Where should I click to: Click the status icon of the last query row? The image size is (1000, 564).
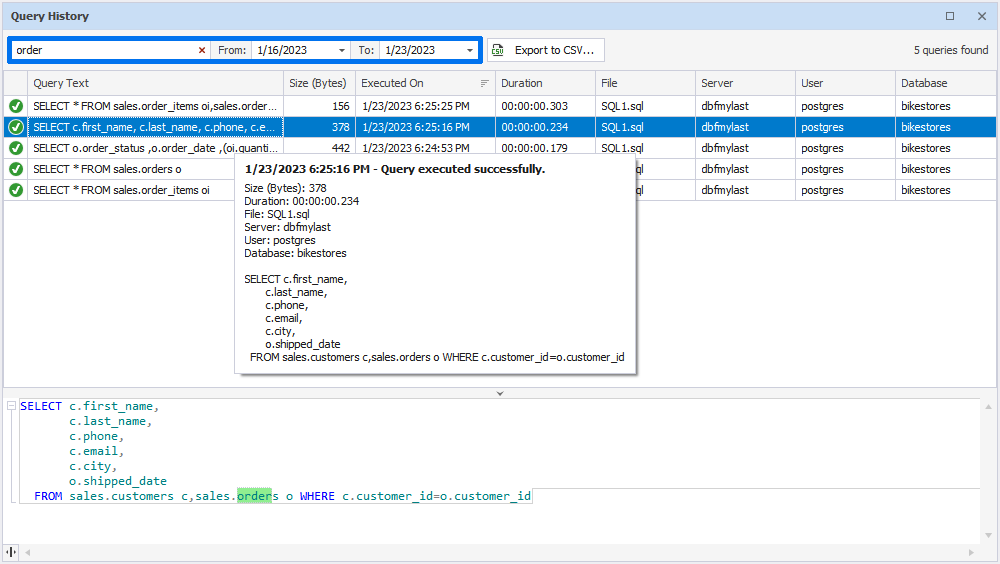(16, 190)
